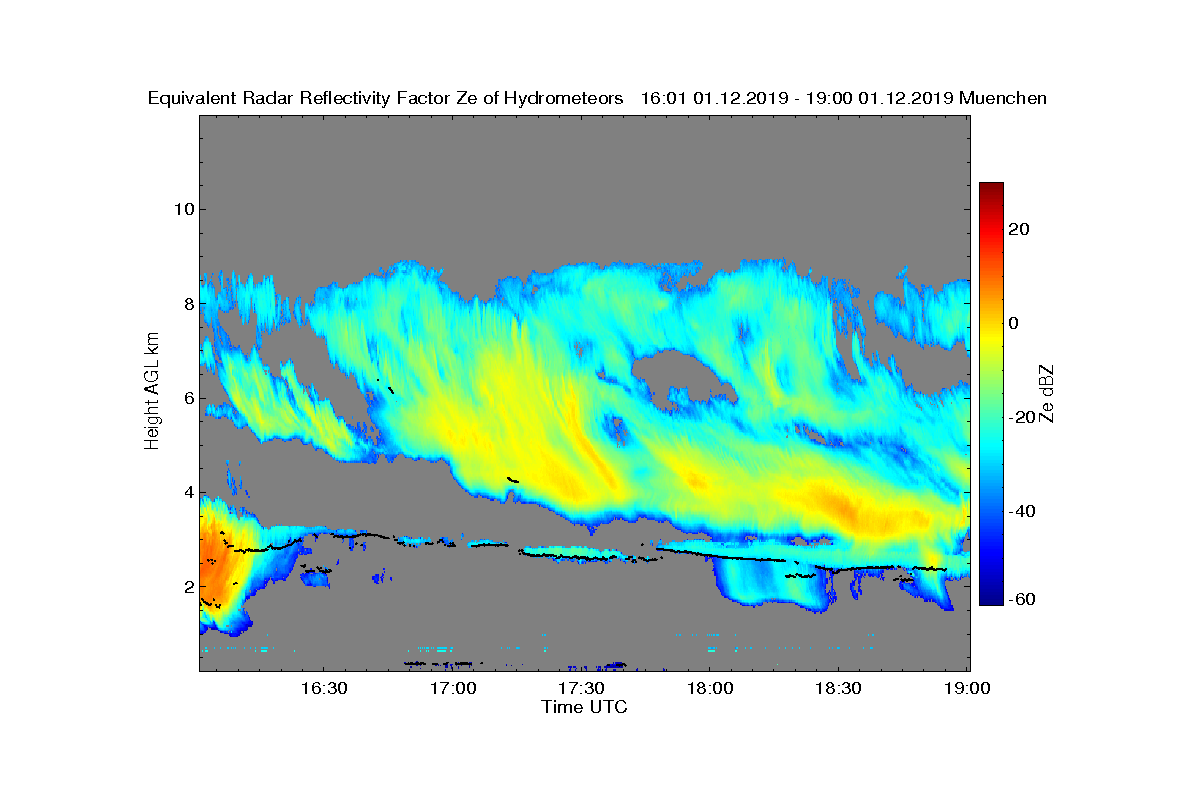Click the height tick label 6
The height and width of the screenshot is (800, 1200).
pyautogui.click(x=188, y=398)
